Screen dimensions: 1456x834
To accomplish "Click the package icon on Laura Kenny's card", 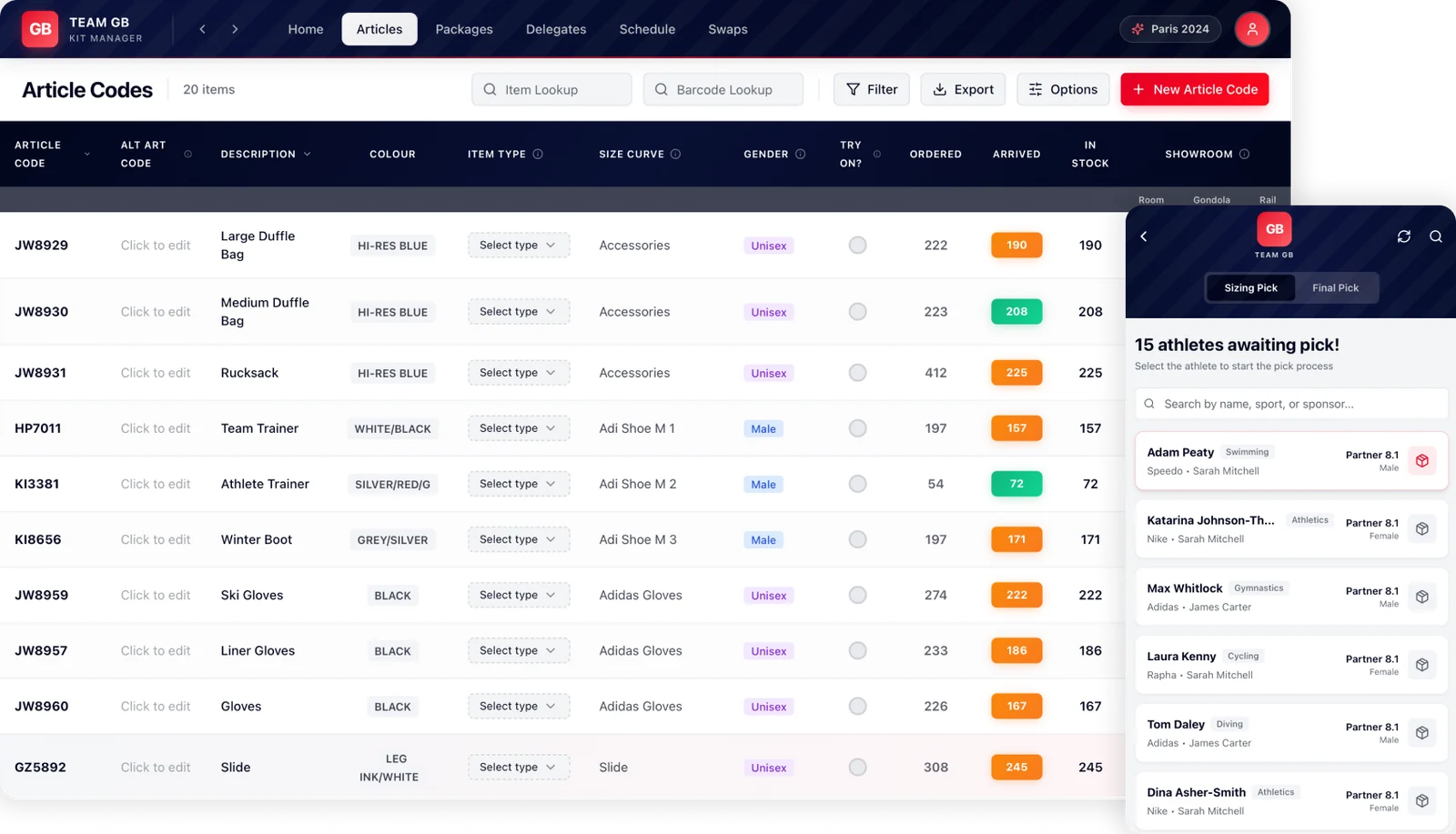I will pyautogui.click(x=1422, y=665).
